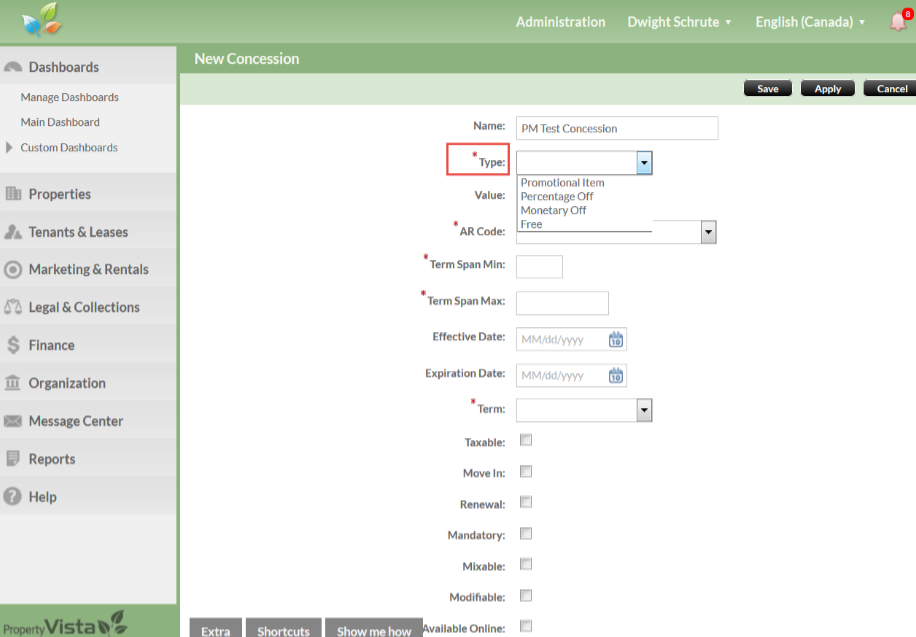The height and width of the screenshot is (637, 916).
Task: Open the Effective Date calendar picker
Action: tap(616, 340)
